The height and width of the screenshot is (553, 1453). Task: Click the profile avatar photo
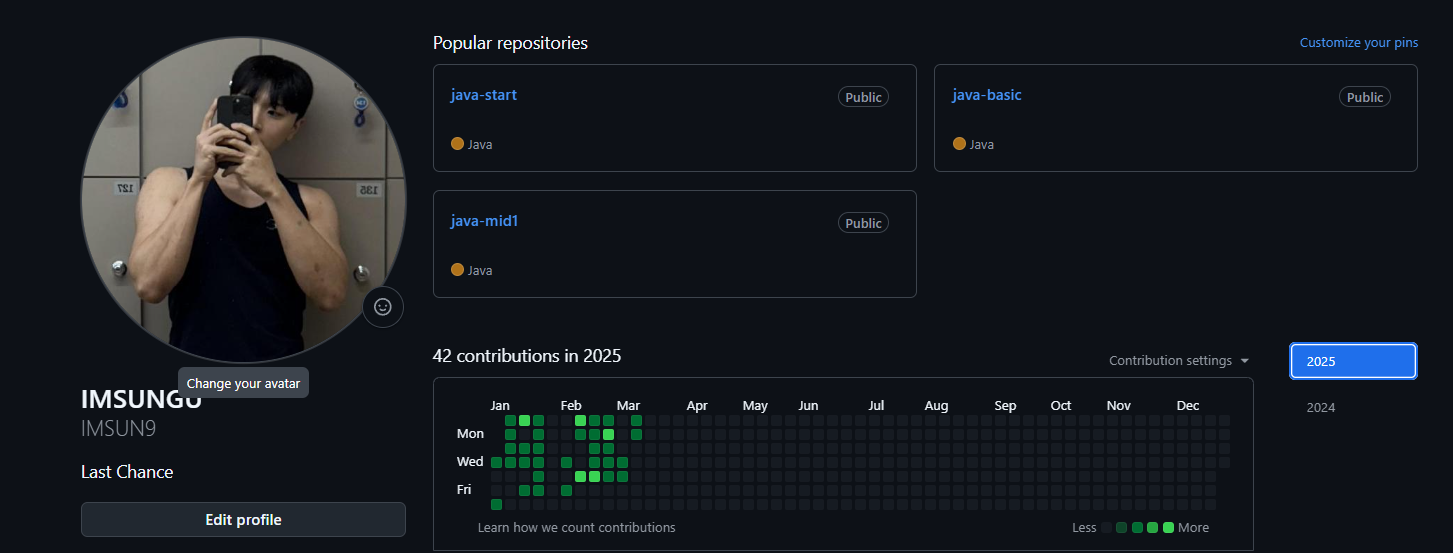click(243, 199)
